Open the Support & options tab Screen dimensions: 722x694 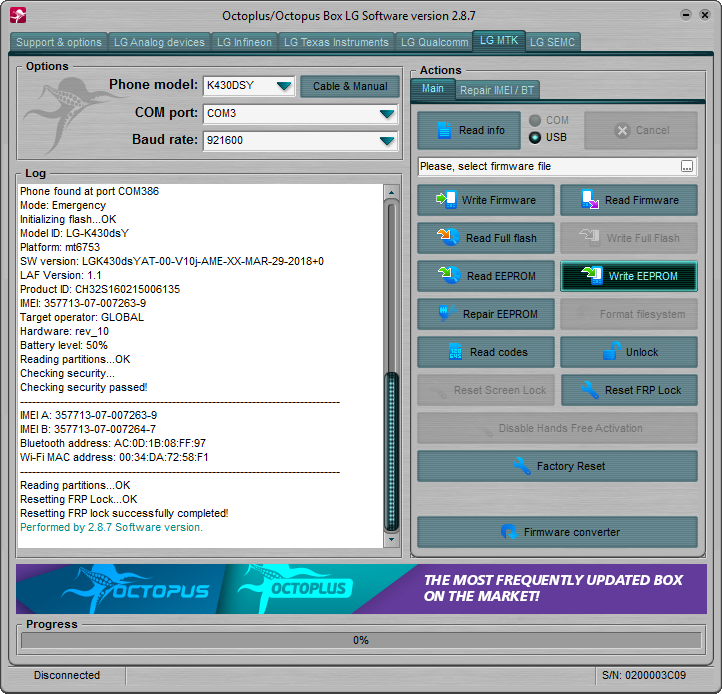[x=58, y=42]
